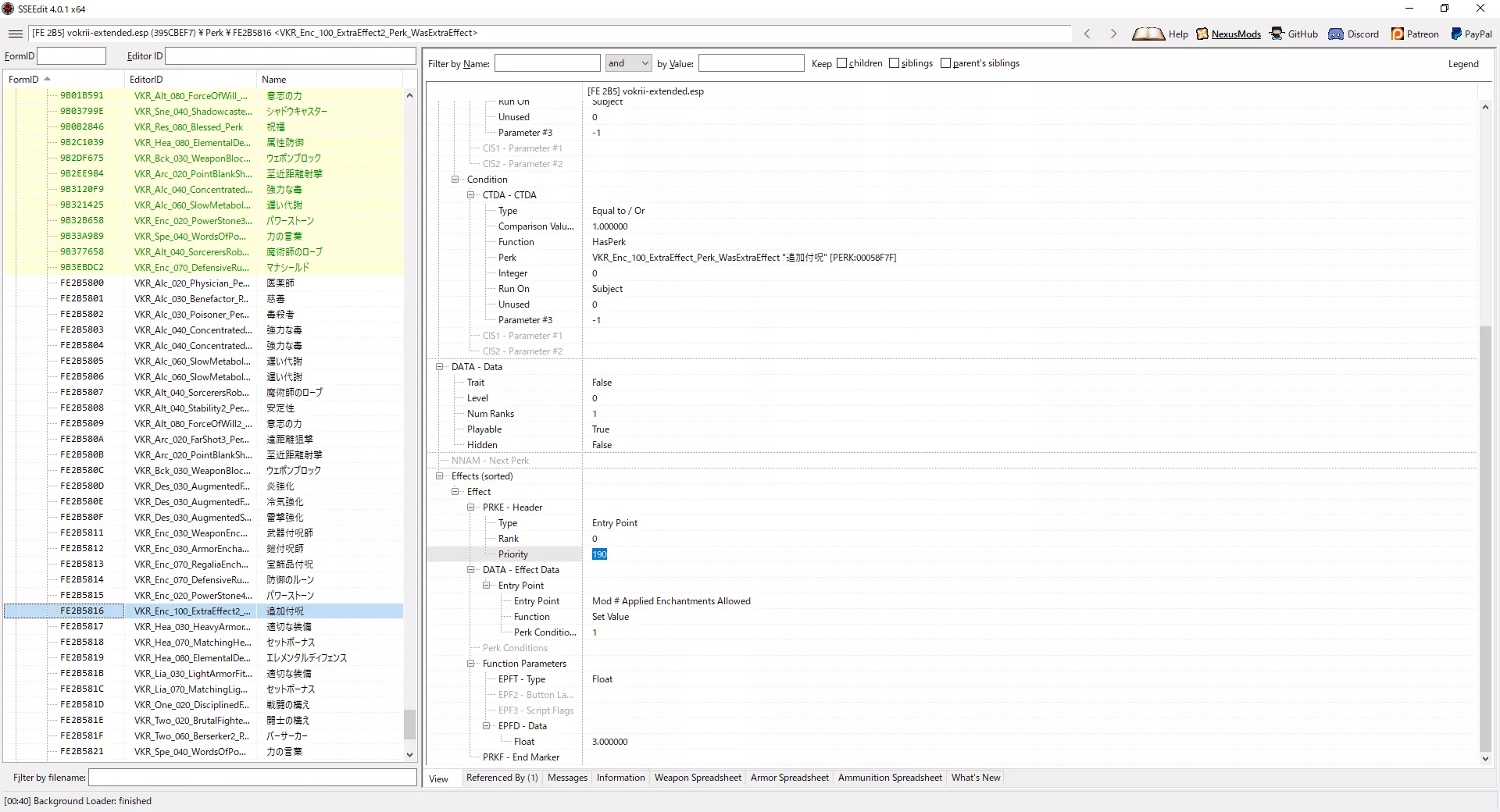Viewport: 1500px width, 812px height.
Task: Sort by FormID column header
Action: point(64,80)
